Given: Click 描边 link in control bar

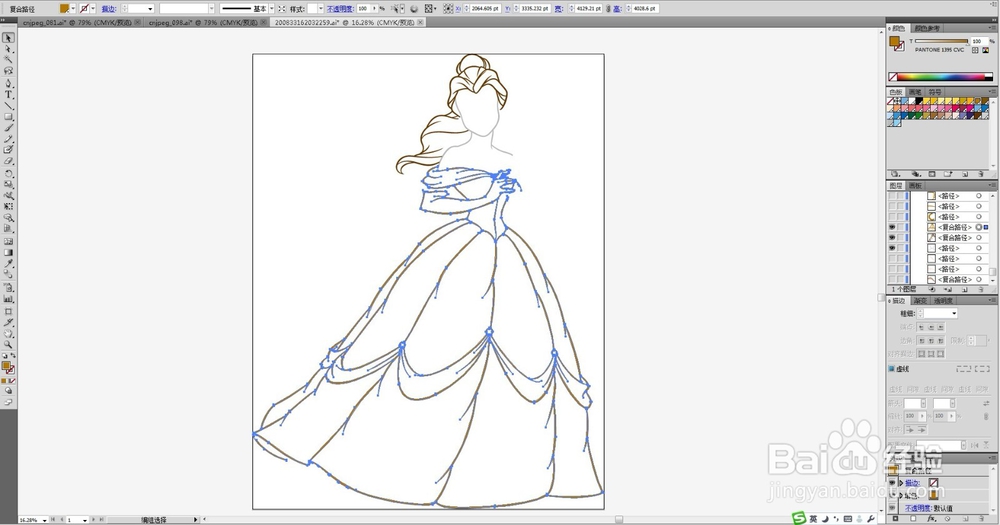Looking at the screenshot, I should pos(108,9).
